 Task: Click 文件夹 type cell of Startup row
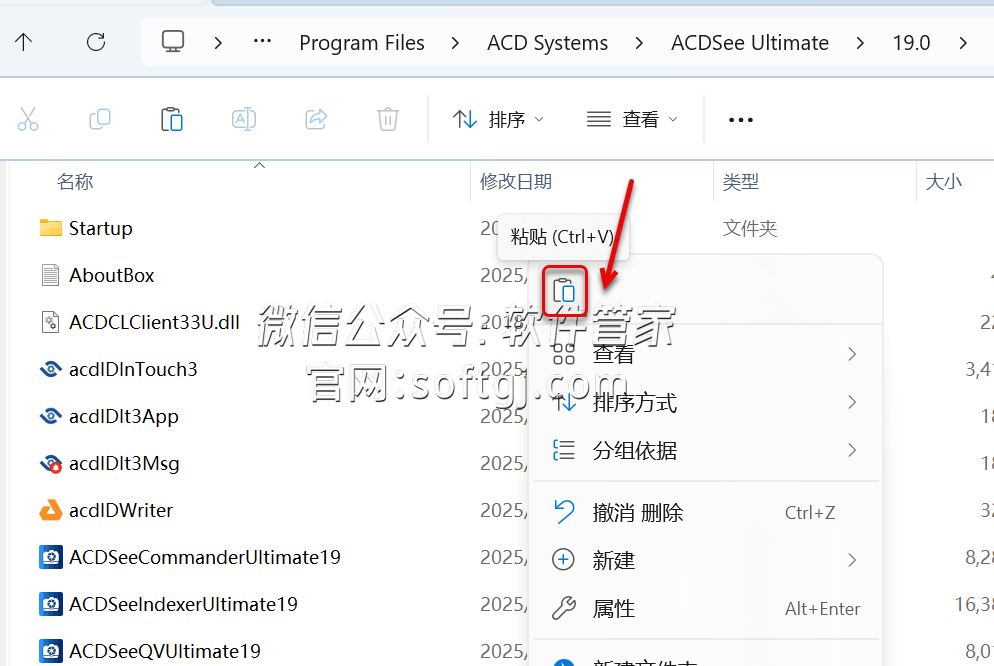coord(749,228)
